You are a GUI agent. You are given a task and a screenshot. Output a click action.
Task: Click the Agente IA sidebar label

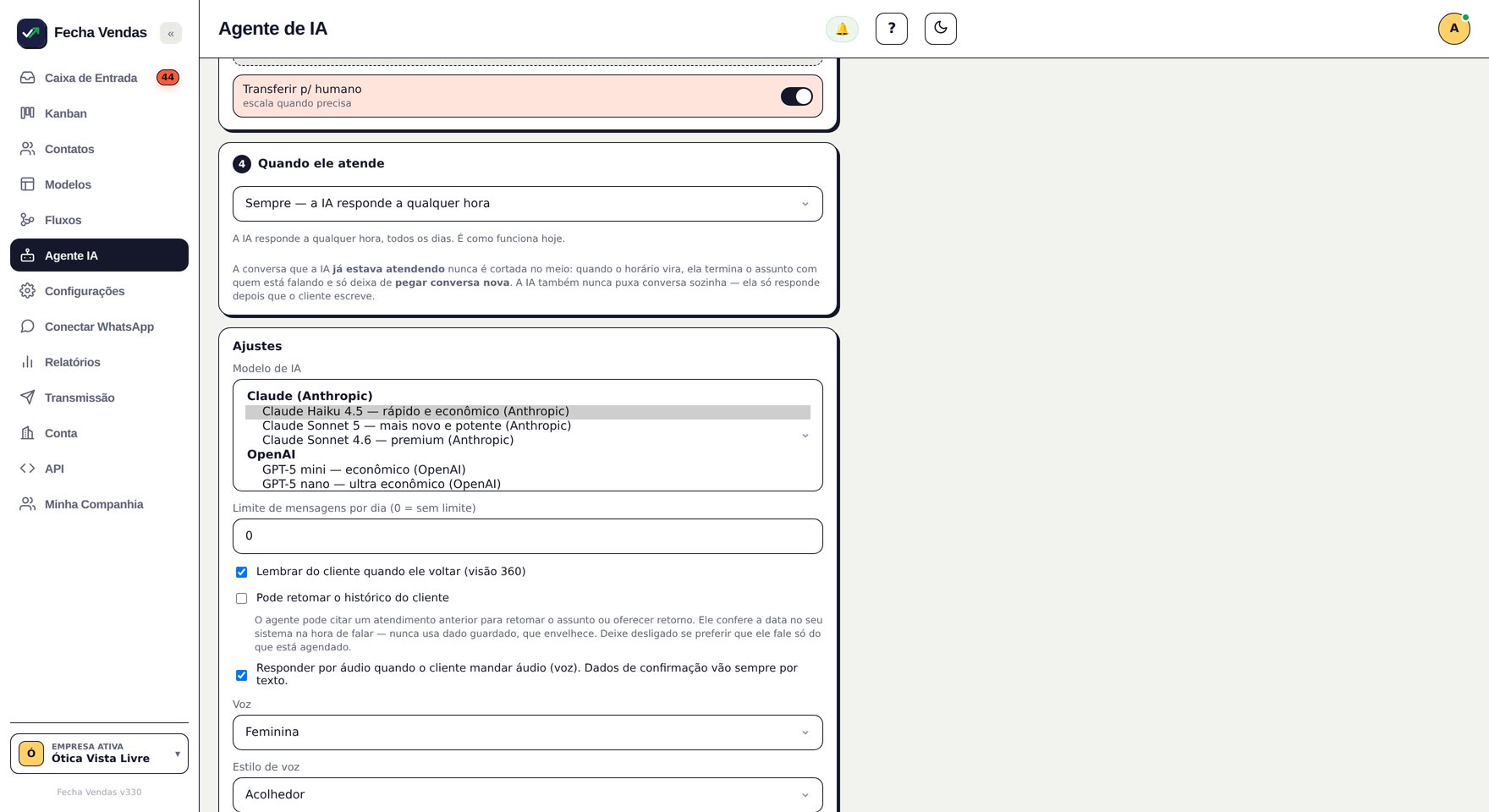71,255
